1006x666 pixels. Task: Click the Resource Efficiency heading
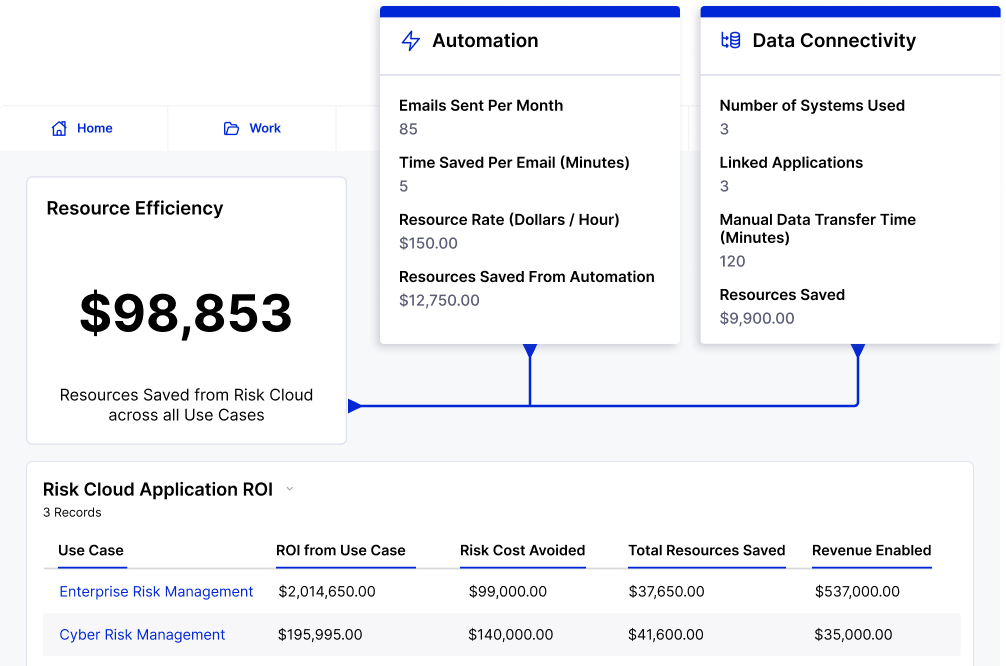[x=135, y=208]
